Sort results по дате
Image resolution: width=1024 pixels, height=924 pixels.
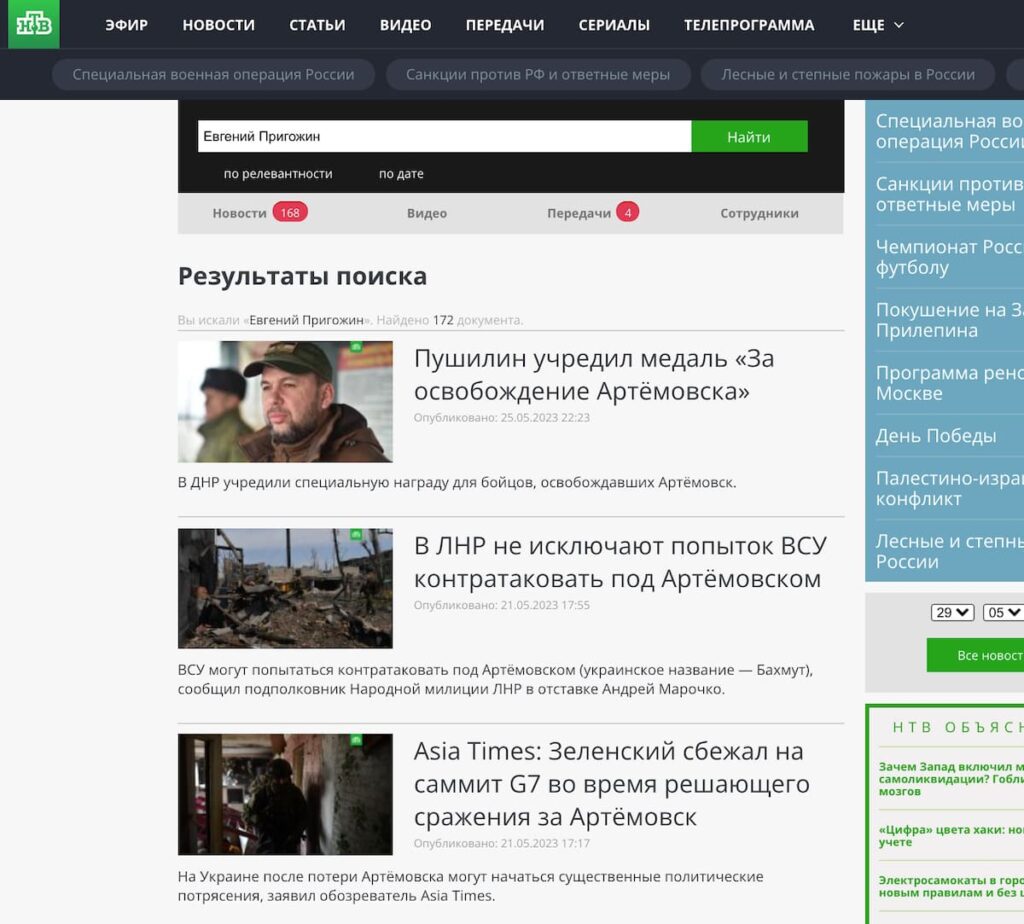pos(401,174)
